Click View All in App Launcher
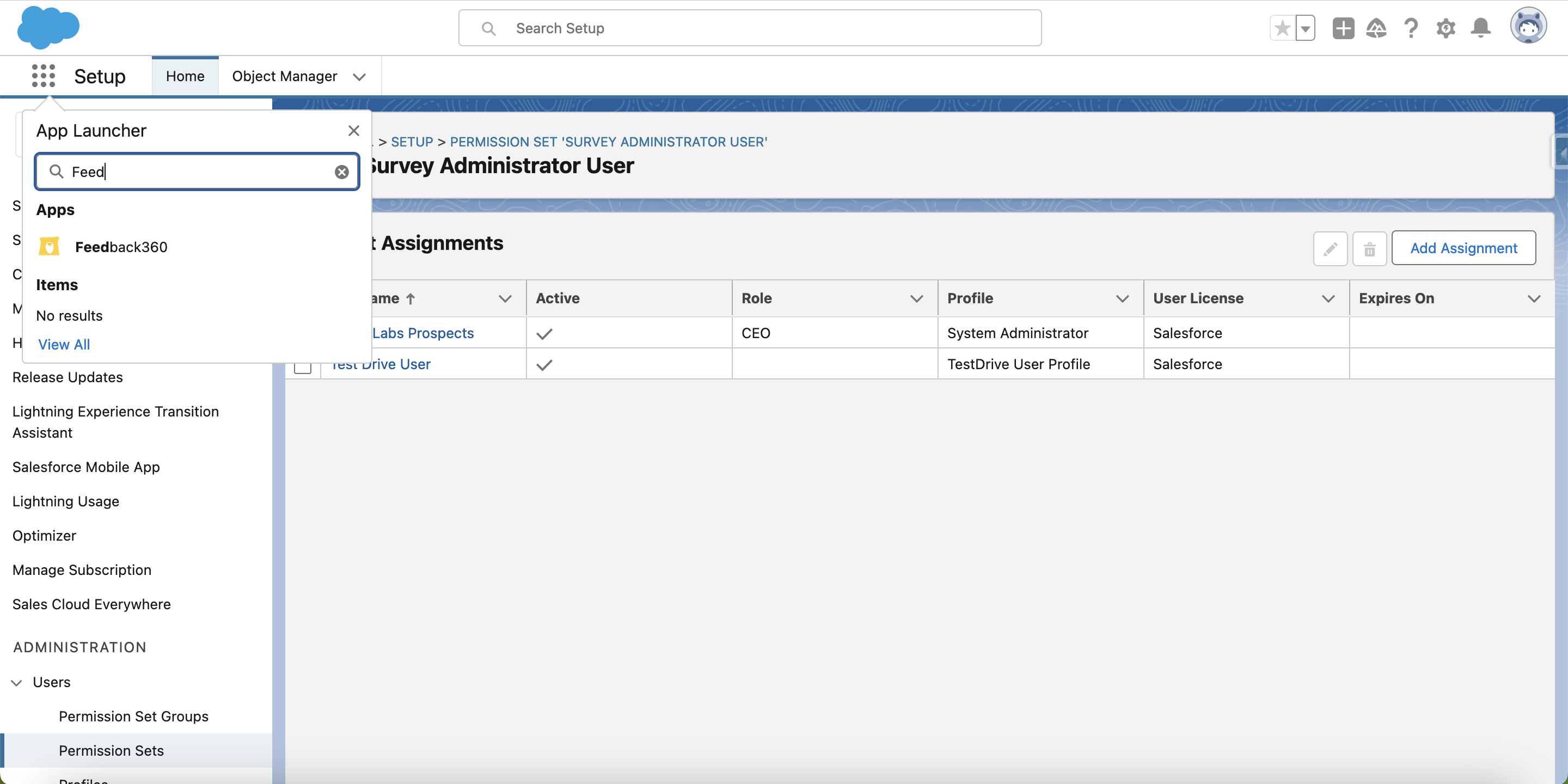The image size is (1568, 784). click(64, 345)
